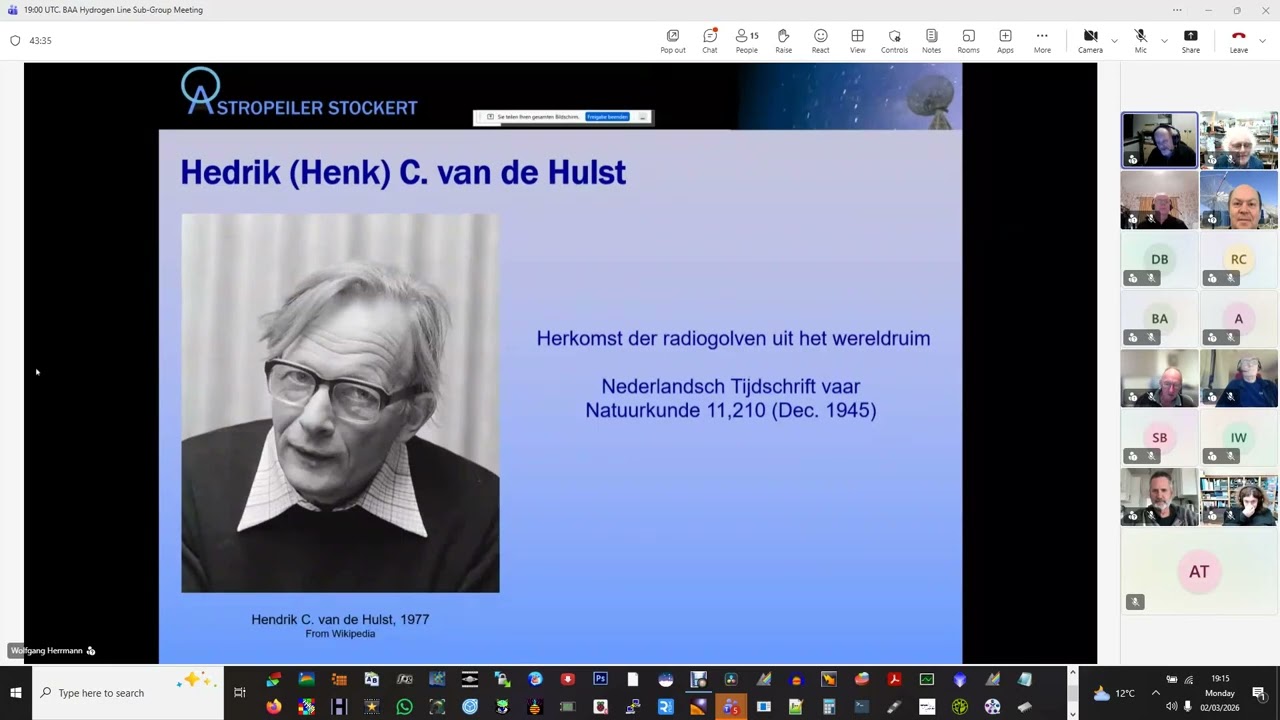Viewport: 1280px width, 720px height.
Task: Turn the Camera on
Action: tap(1091, 40)
